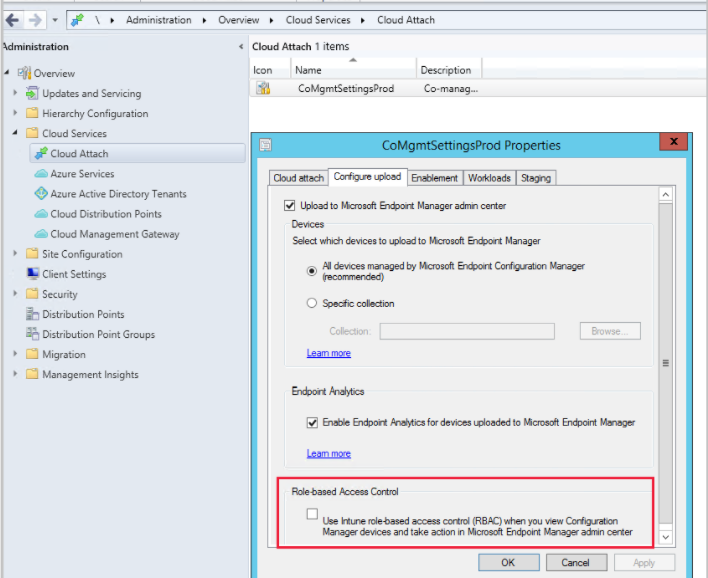Open the navigation history dropdown arrow
The height and width of the screenshot is (578, 708).
[x=55, y=20]
